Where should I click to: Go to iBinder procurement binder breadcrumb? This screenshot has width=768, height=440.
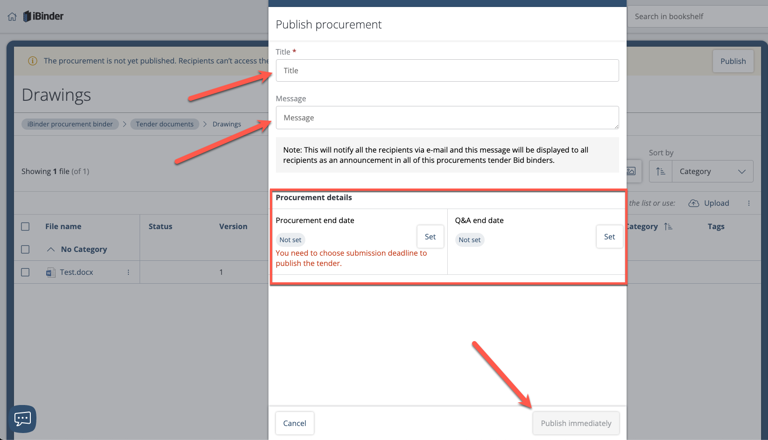[70, 124]
